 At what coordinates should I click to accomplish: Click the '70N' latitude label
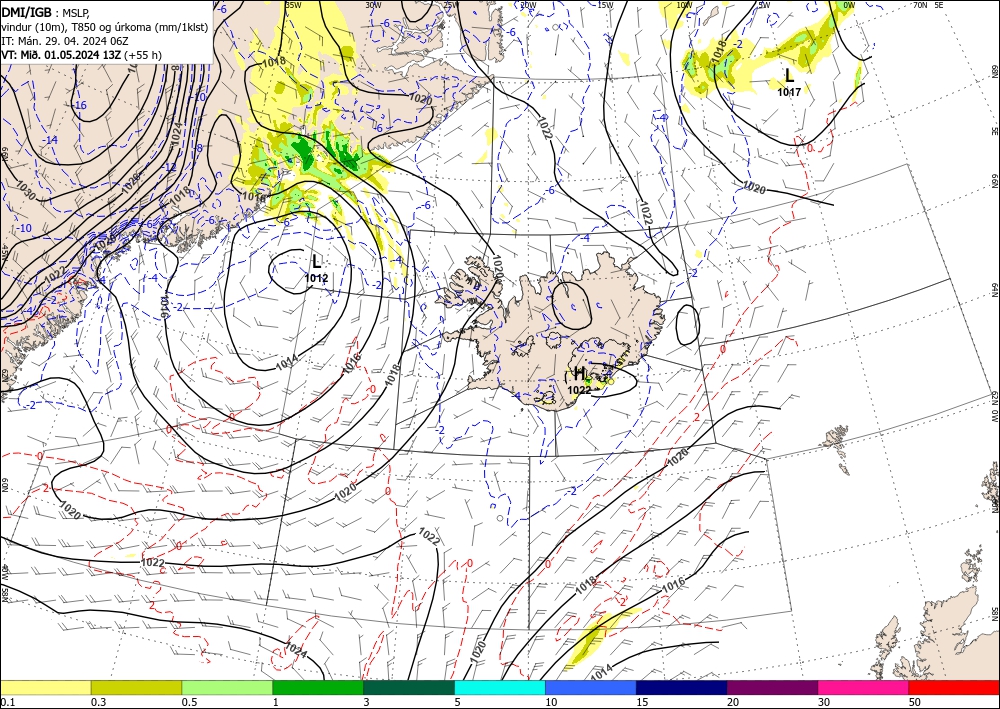click(920, 5)
